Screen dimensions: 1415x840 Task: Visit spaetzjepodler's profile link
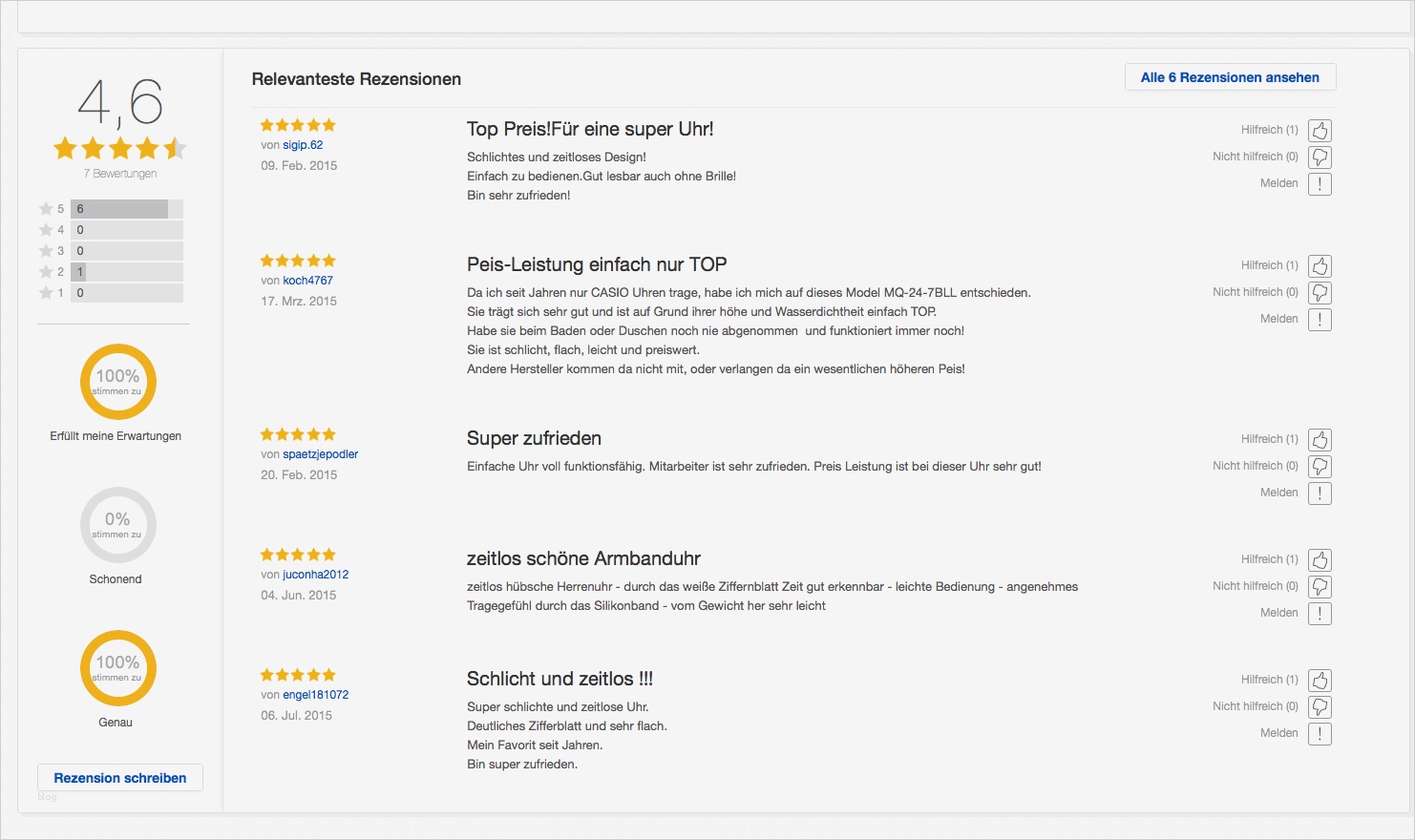(320, 454)
